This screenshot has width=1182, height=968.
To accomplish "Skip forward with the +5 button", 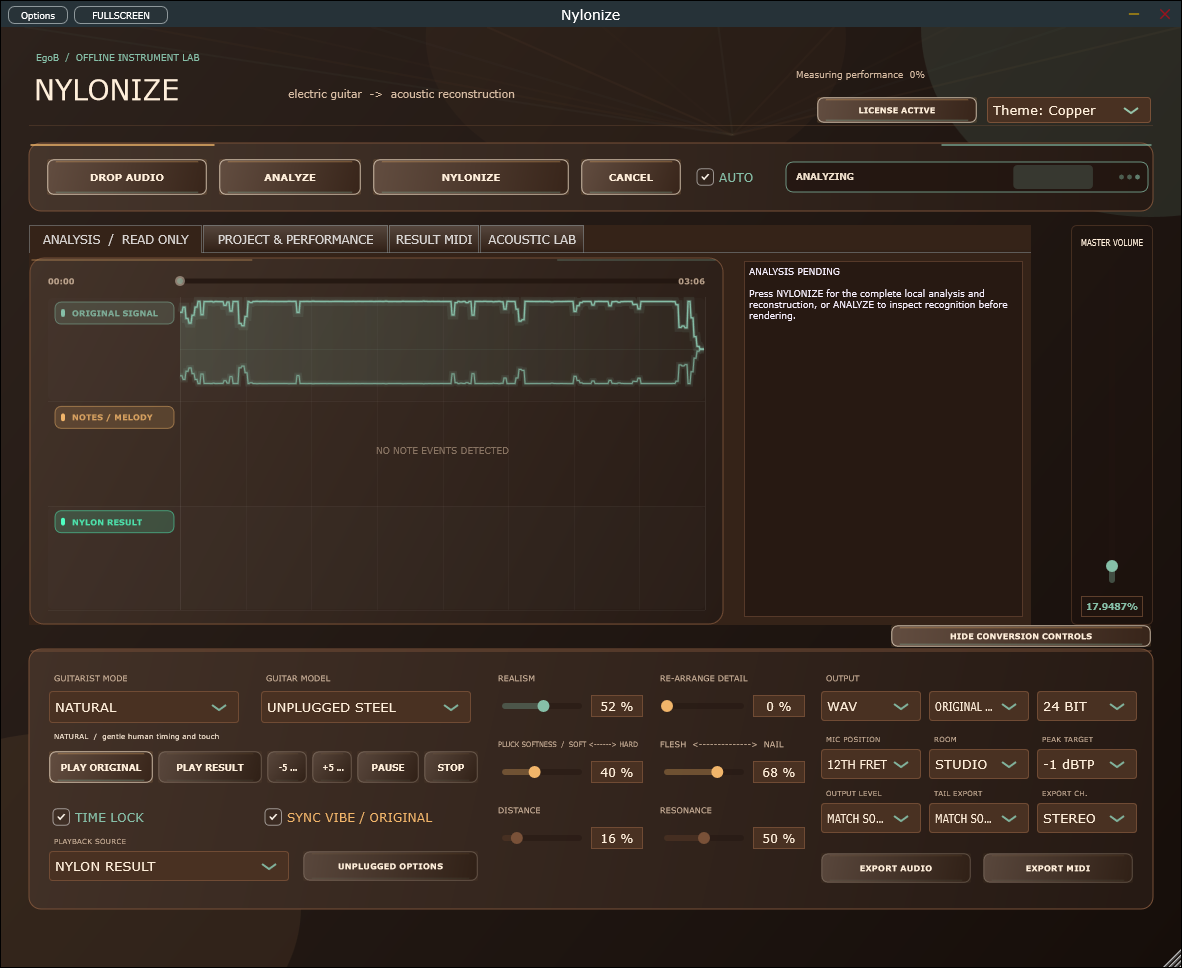I will [x=332, y=767].
